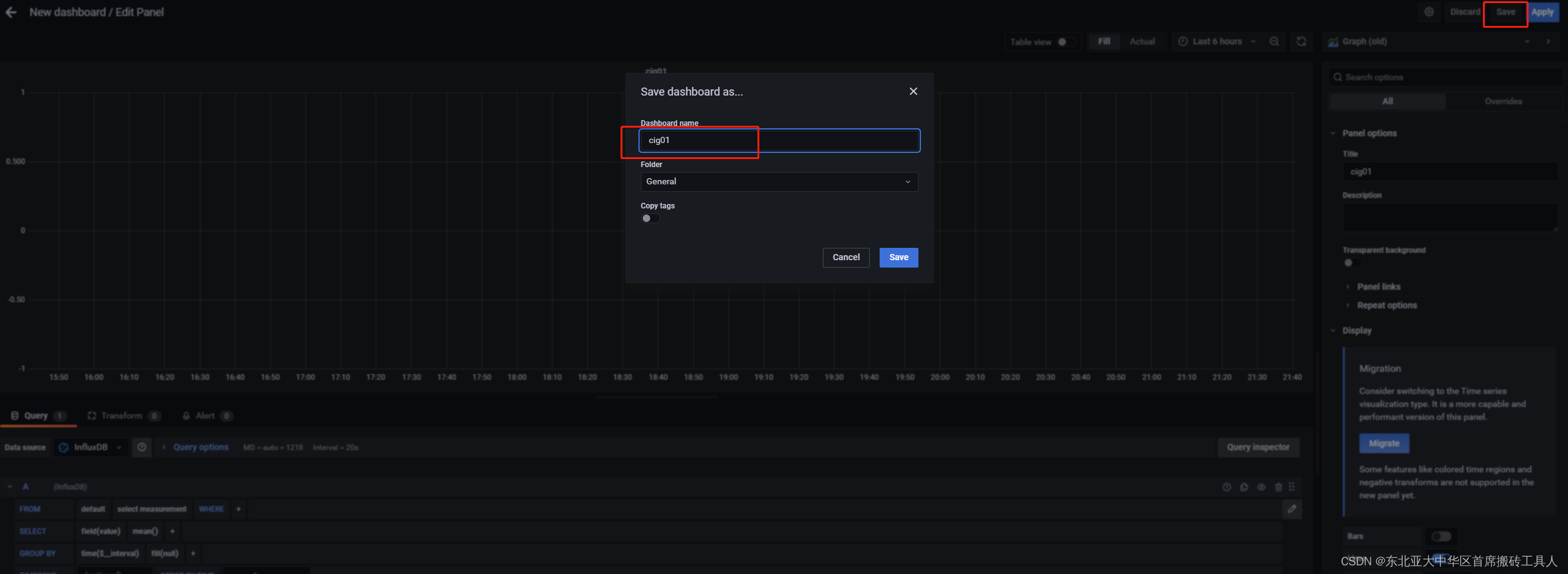Select the Fill view mode
Screen dimensions: 1568x574
(1104, 41)
